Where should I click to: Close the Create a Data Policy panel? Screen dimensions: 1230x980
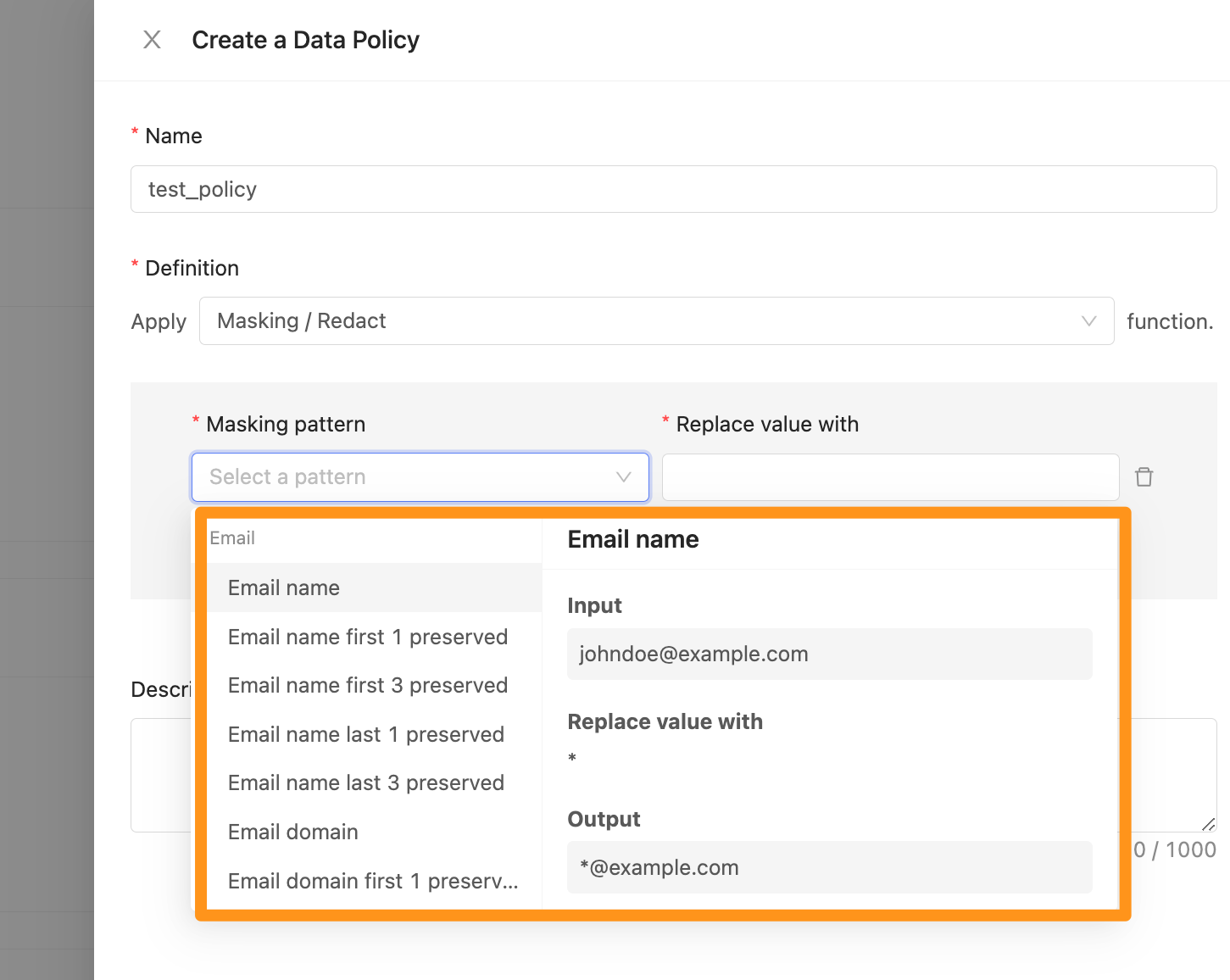(x=152, y=40)
